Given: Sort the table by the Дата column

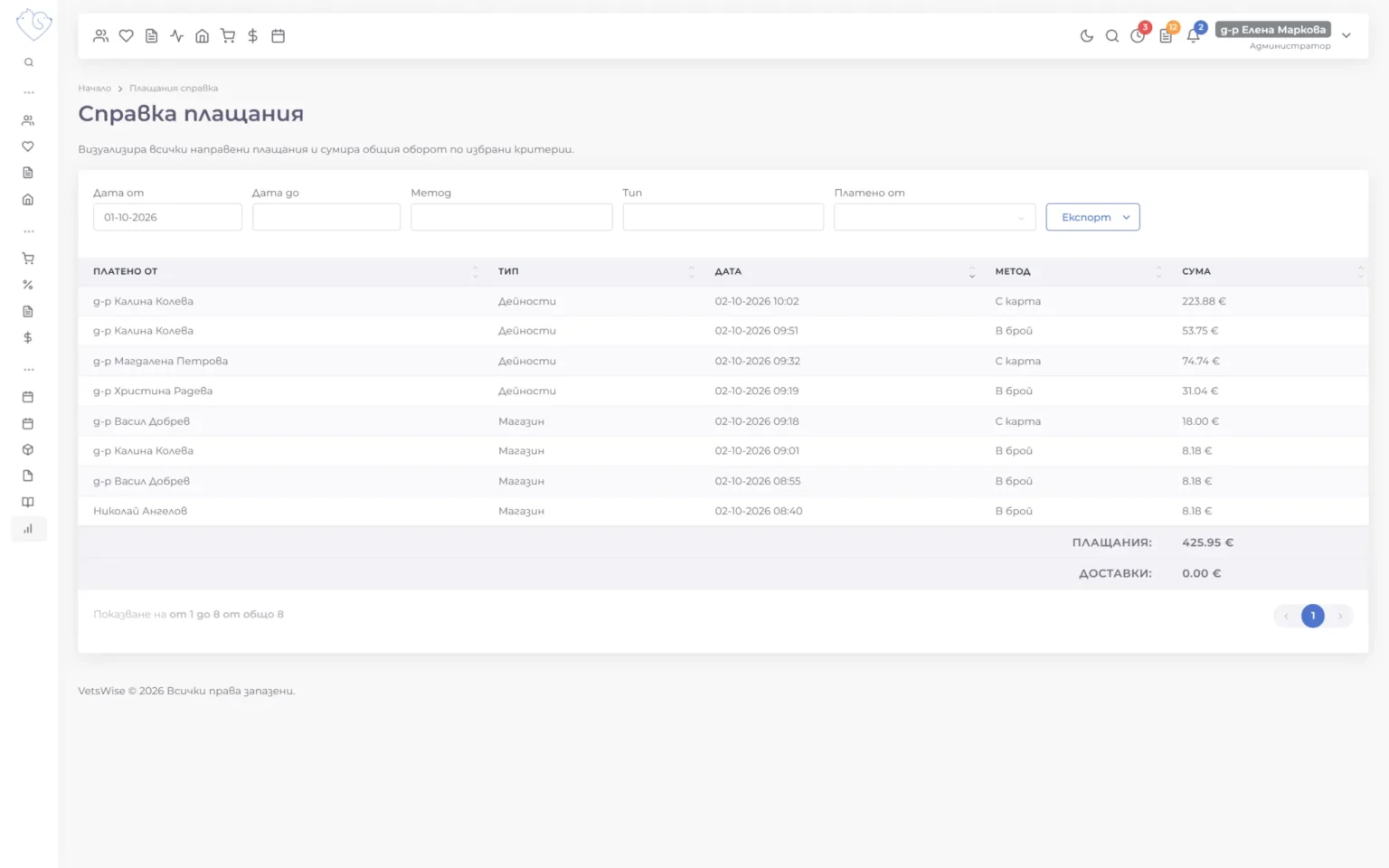Looking at the screenshot, I should 728,271.
